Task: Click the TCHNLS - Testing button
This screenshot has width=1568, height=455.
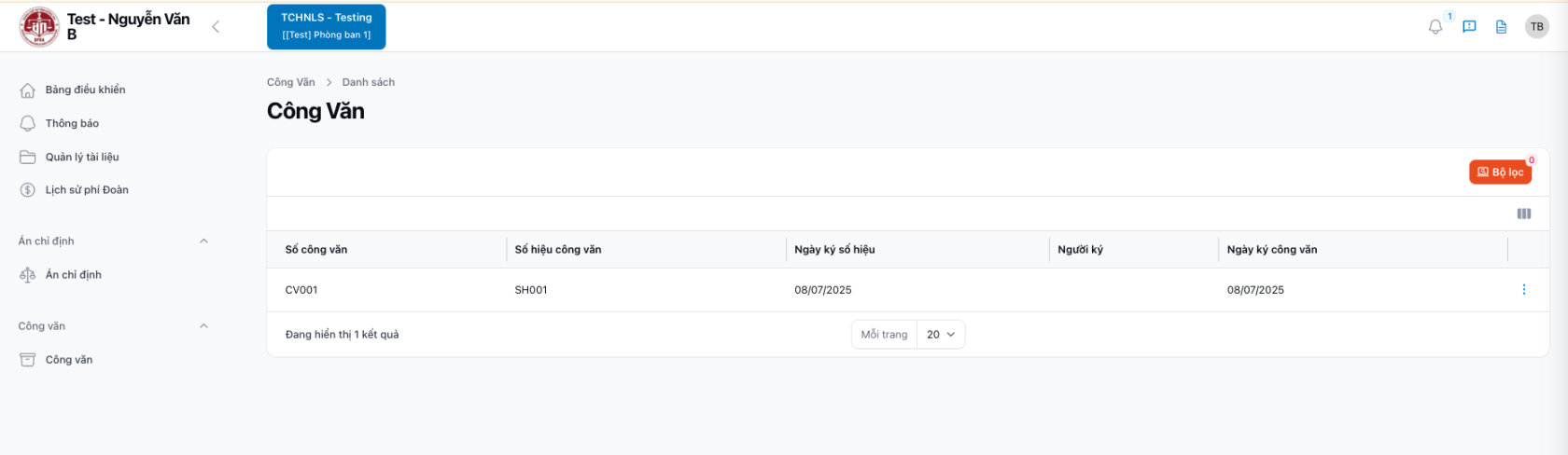Action: 326,27
